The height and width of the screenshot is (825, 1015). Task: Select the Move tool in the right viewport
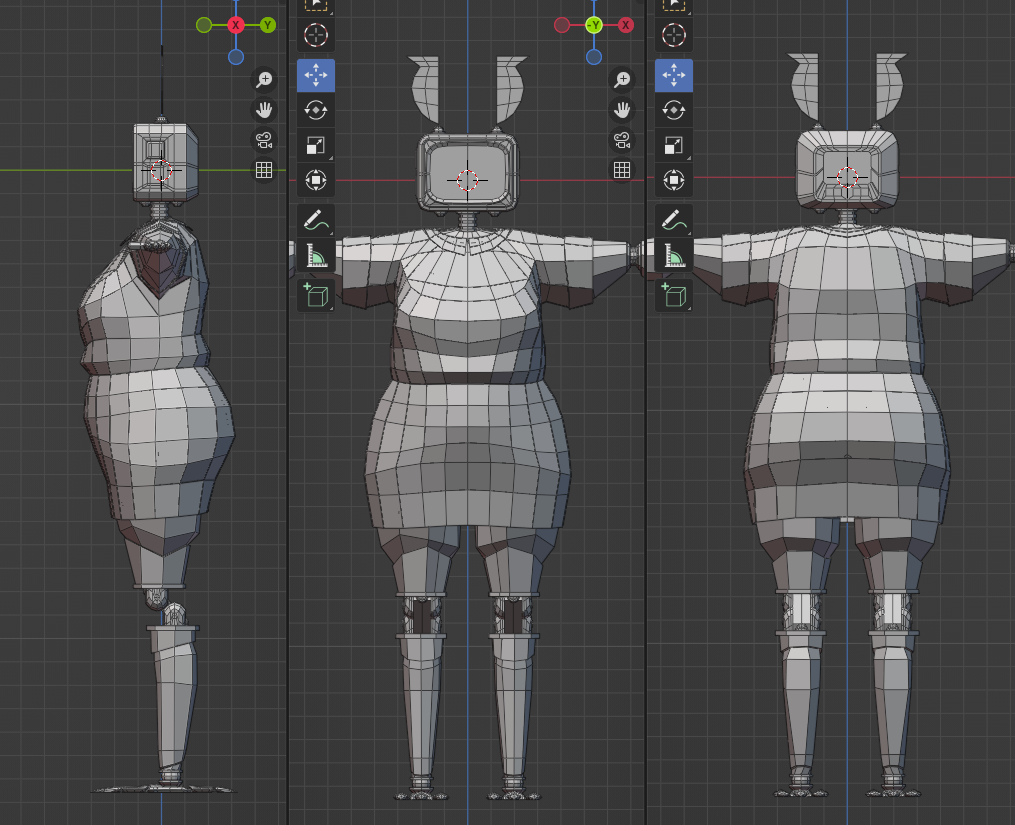[674, 75]
